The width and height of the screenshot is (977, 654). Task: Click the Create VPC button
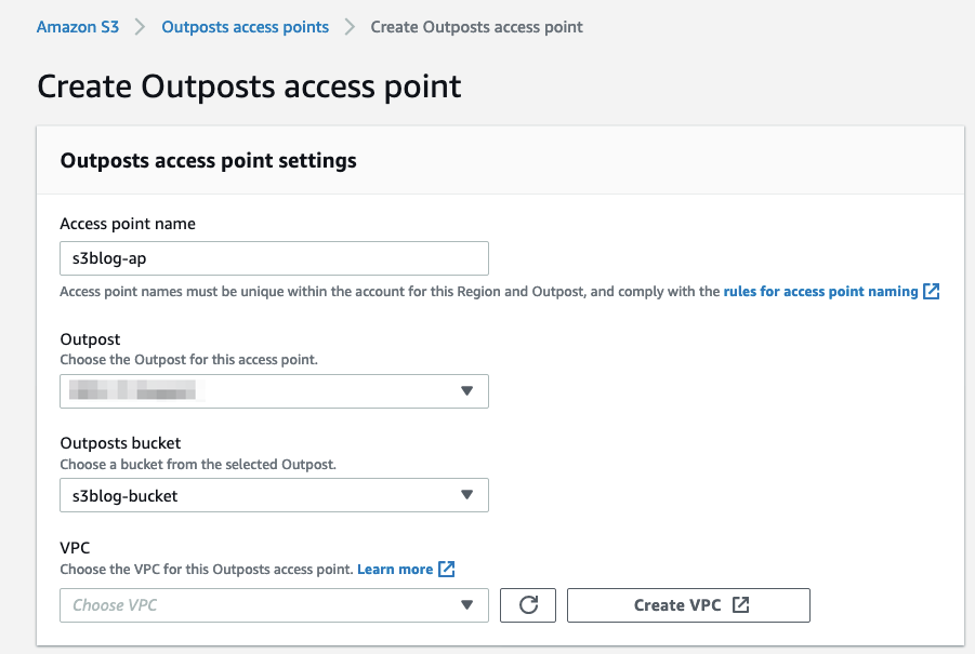pyautogui.click(x=687, y=604)
